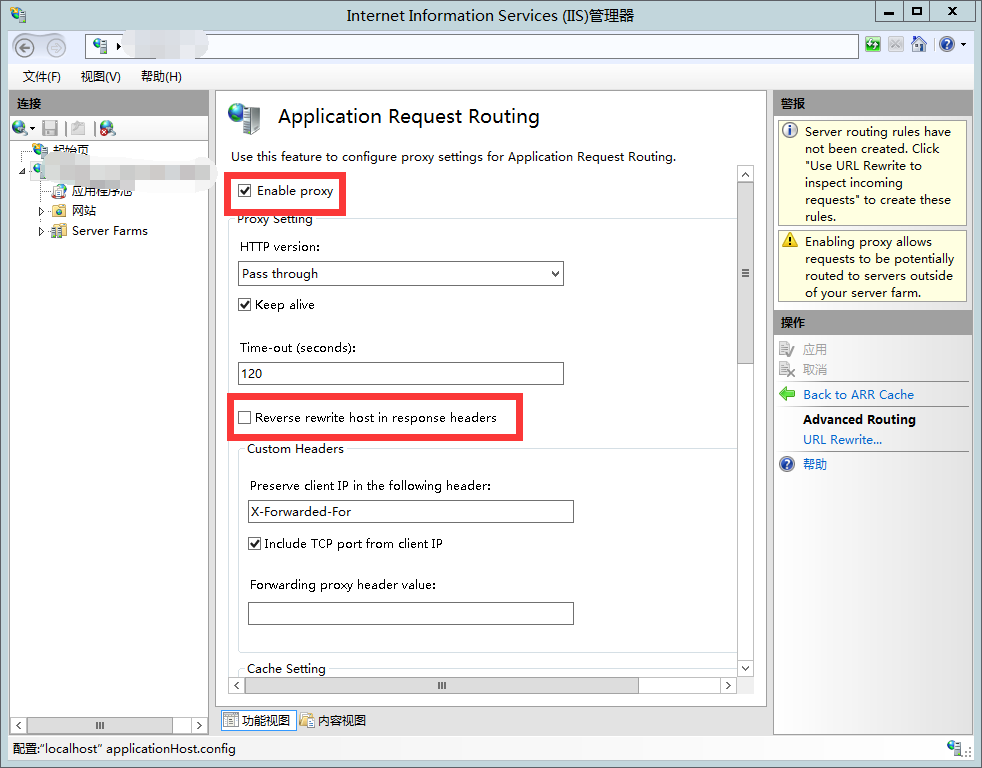Open the URL Rewrite... link
The height and width of the screenshot is (768, 982).
(842, 440)
